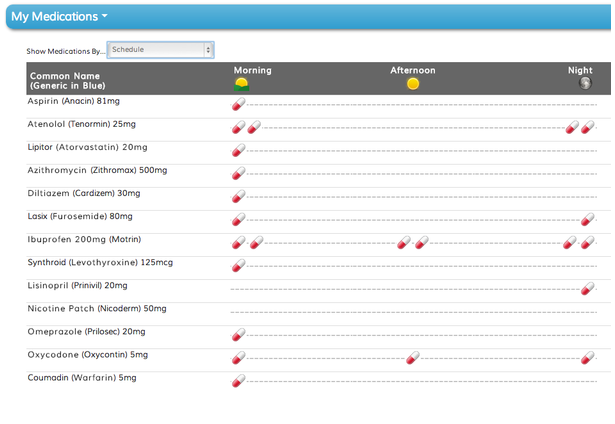Click the Lipitor morning pill icon
The height and width of the screenshot is (424, 615).
point(238,150)
